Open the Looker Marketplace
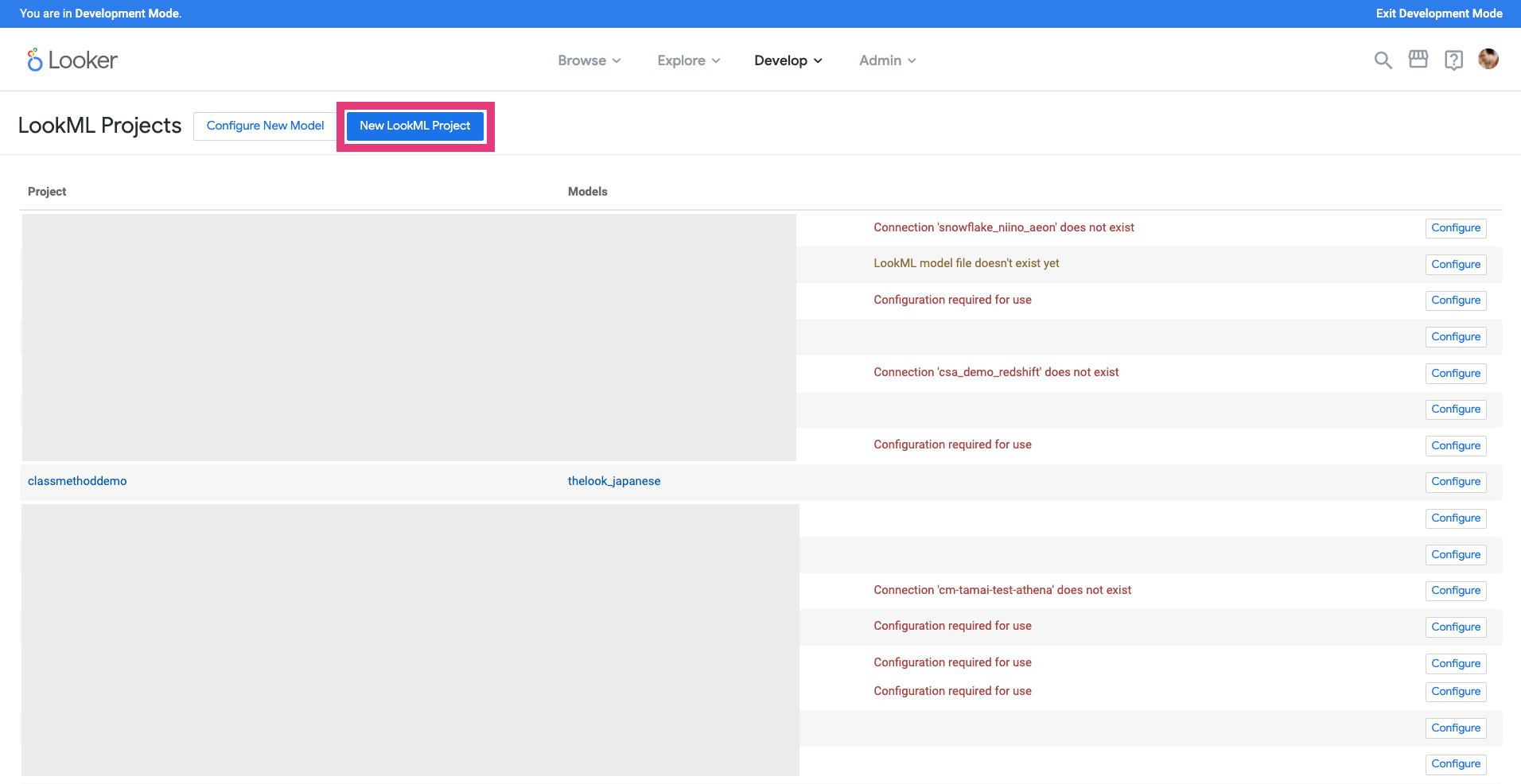This screenshot has width=1521, height=784. (x=1418, y=60)
